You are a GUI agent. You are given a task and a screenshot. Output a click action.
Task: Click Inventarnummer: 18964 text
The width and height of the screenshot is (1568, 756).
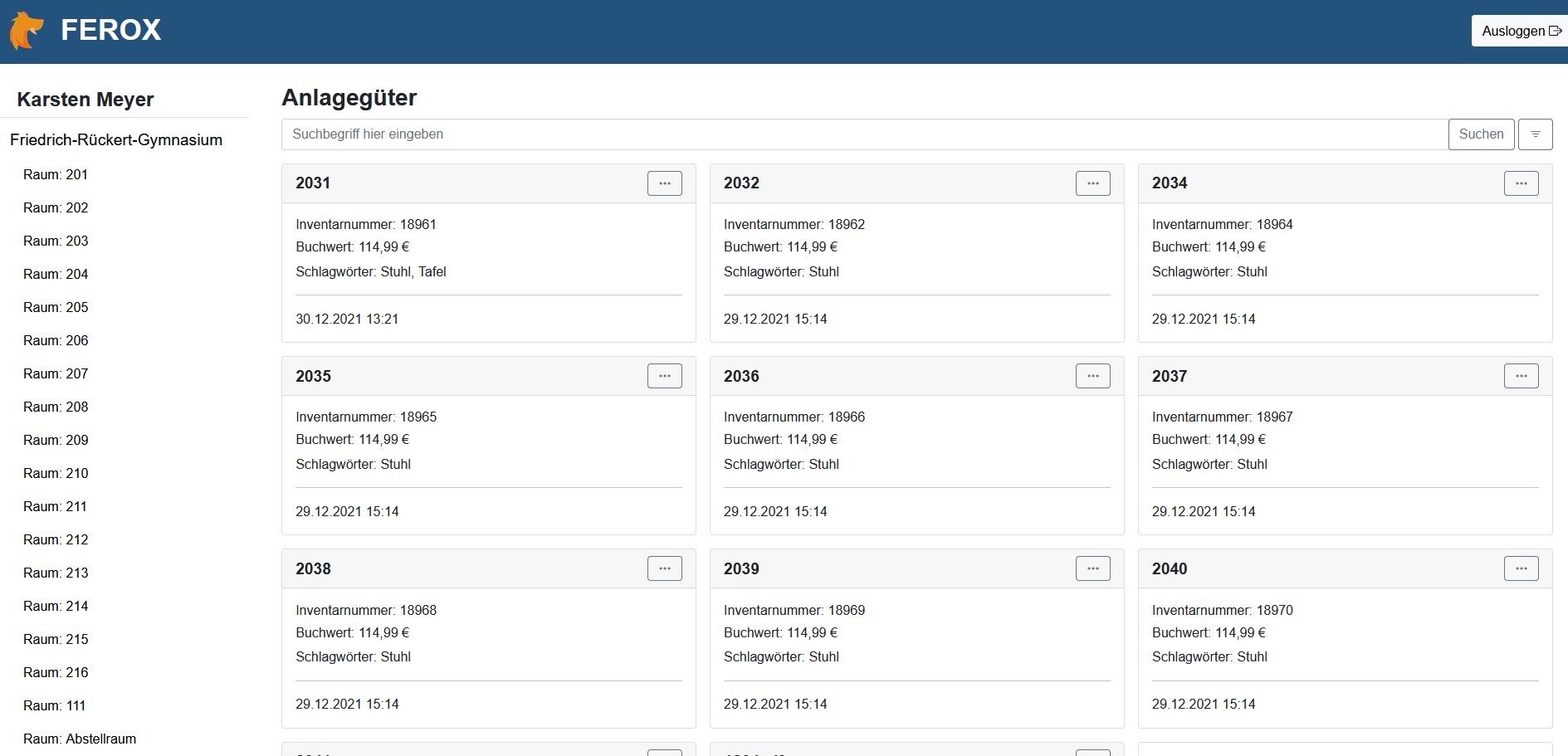tap(1223, 224)
